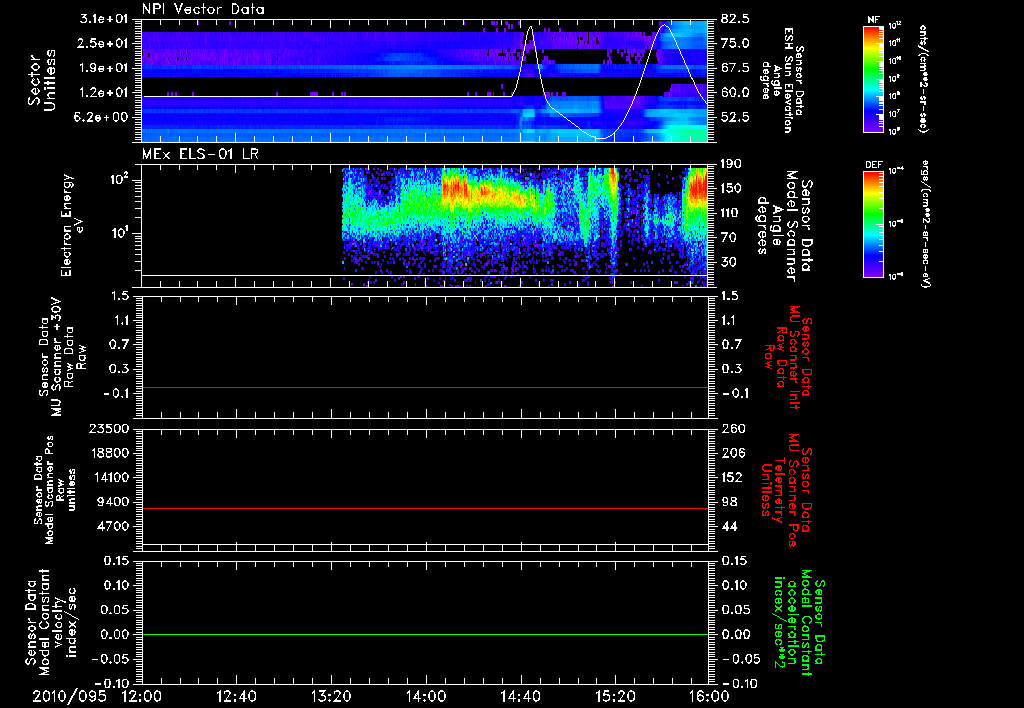The width and height of the screenshot is (1024, 708).
Task: Click the 'ergs/(cm**2-sr-sec-eV)' colorbar unit label
Action: (x=924, y=224)
